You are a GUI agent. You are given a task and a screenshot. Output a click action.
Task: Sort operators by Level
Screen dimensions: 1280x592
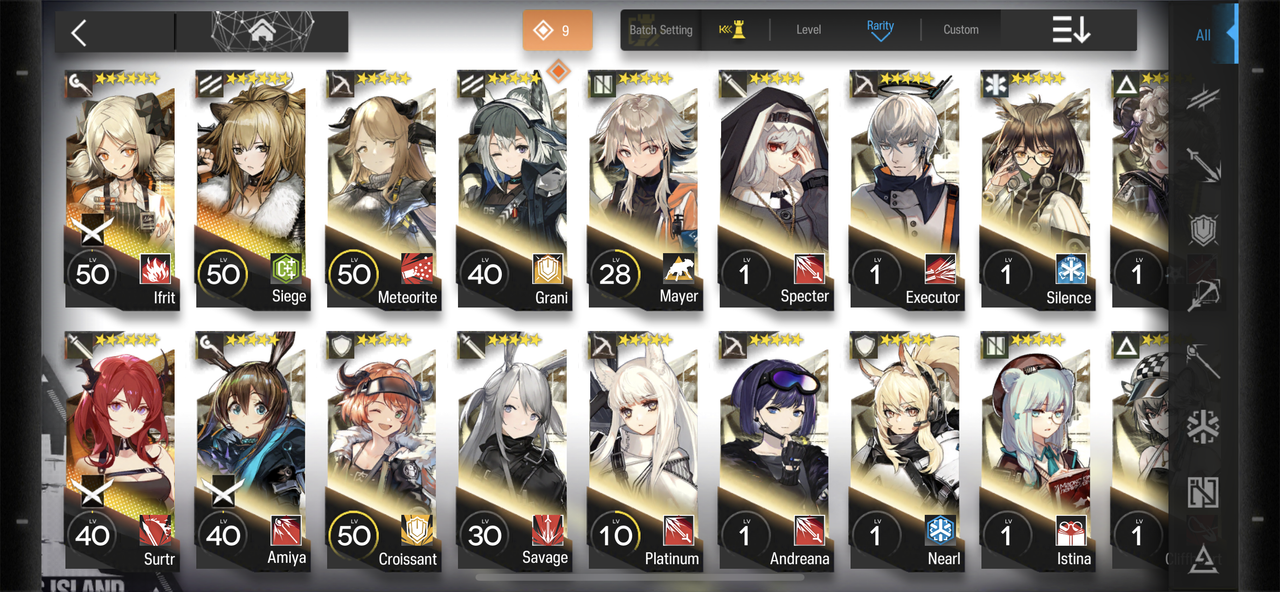click(x=809, y=30)
